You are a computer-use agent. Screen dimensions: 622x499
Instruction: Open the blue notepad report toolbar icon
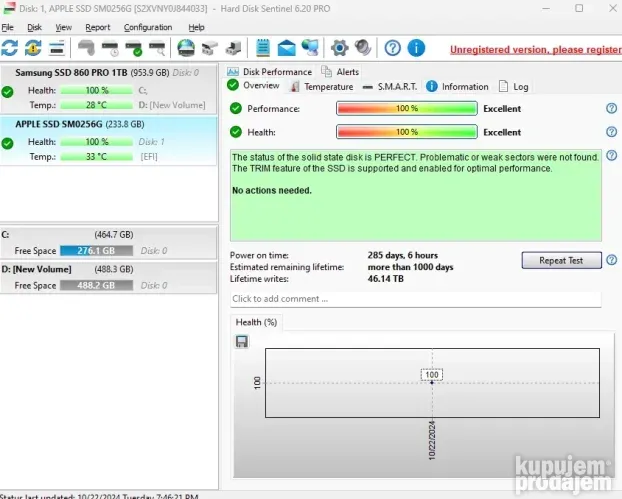(x=263, y=48)
